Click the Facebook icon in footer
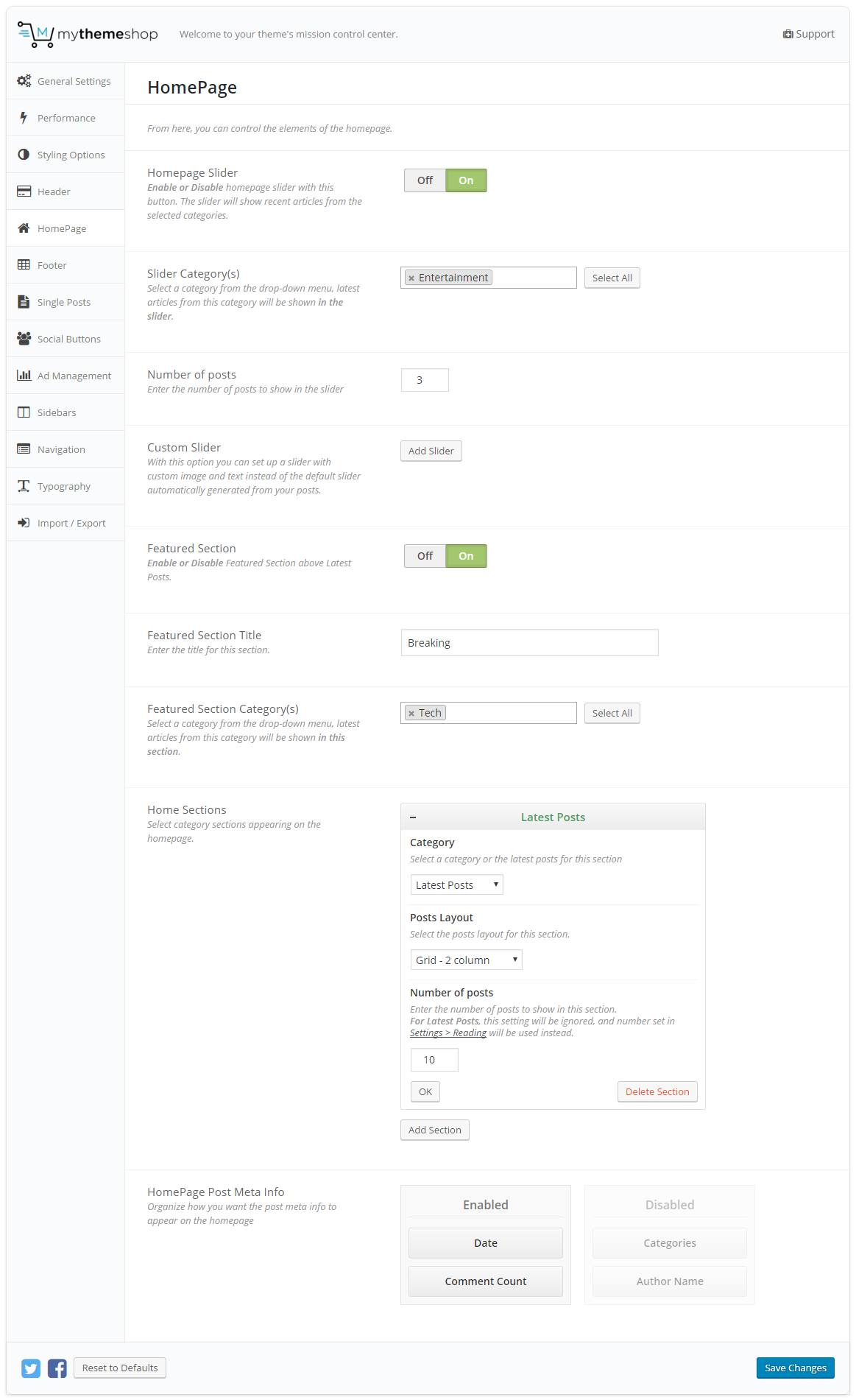 coord(57,1368)
